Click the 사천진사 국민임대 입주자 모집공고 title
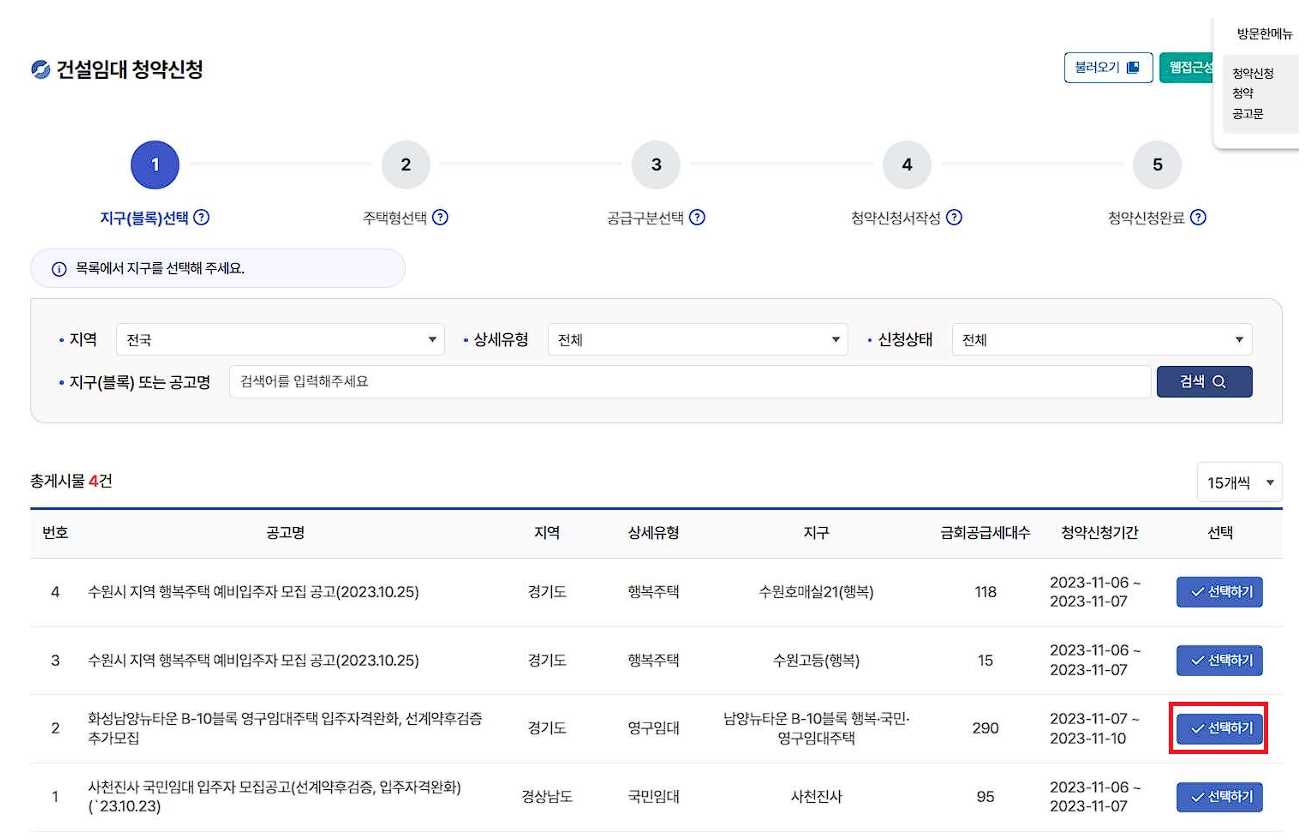This screenshot has width=1310, height=840. tap(275, 797)
